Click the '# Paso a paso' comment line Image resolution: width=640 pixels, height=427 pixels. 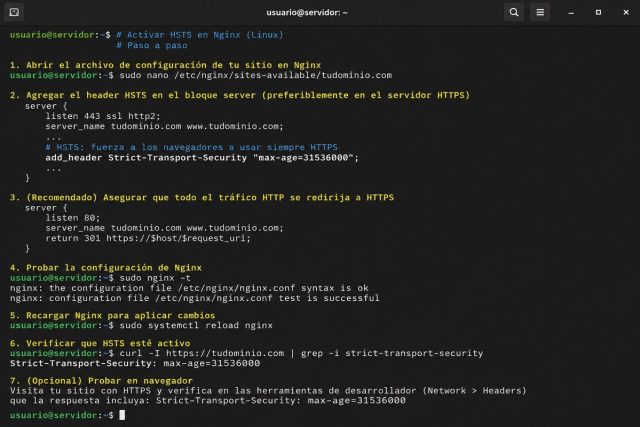click(152, 45)
